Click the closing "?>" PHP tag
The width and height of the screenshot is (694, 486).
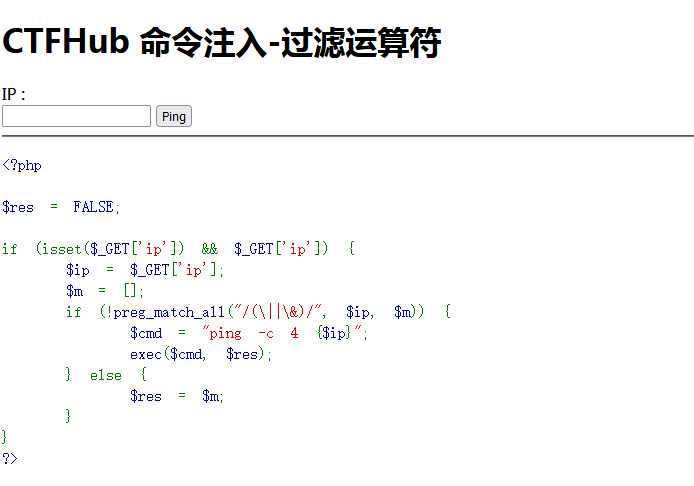(10, 458)
